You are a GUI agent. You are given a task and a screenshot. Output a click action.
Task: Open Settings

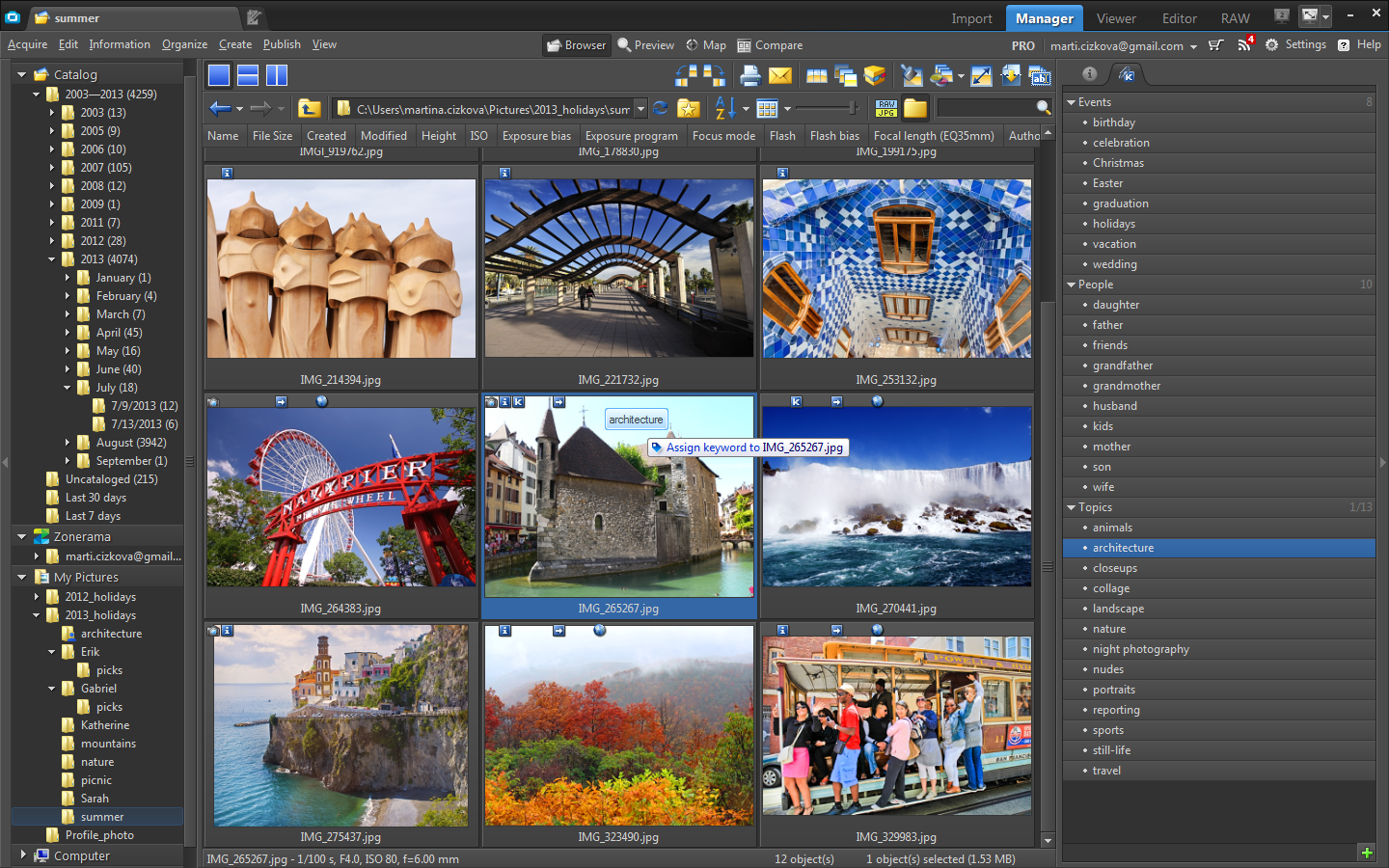[1295, 44]
